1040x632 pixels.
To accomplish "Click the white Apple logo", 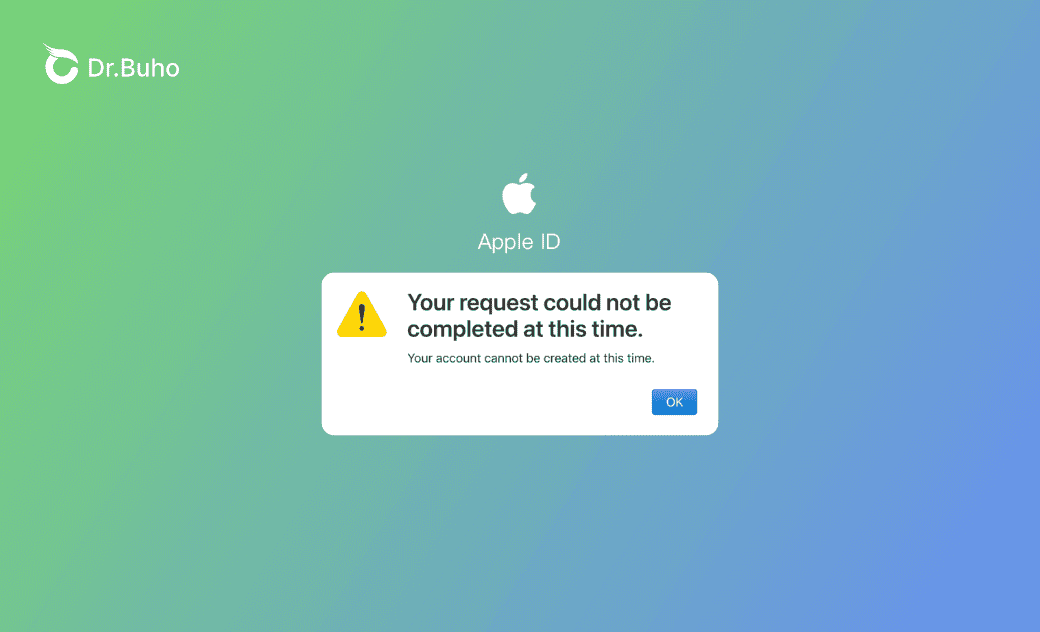I will (519, 194).
